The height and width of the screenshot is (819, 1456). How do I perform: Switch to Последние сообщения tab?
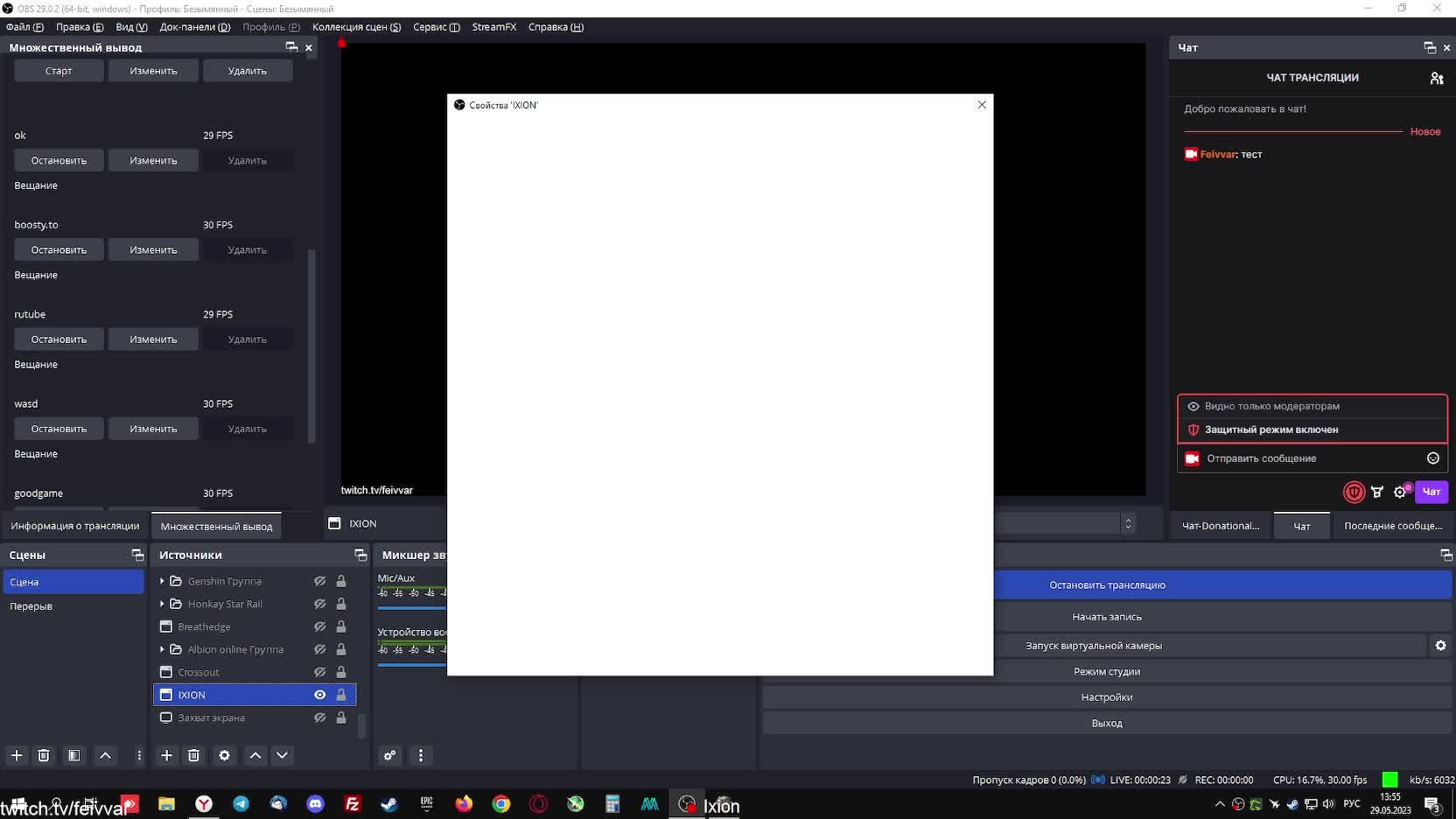1393,526
